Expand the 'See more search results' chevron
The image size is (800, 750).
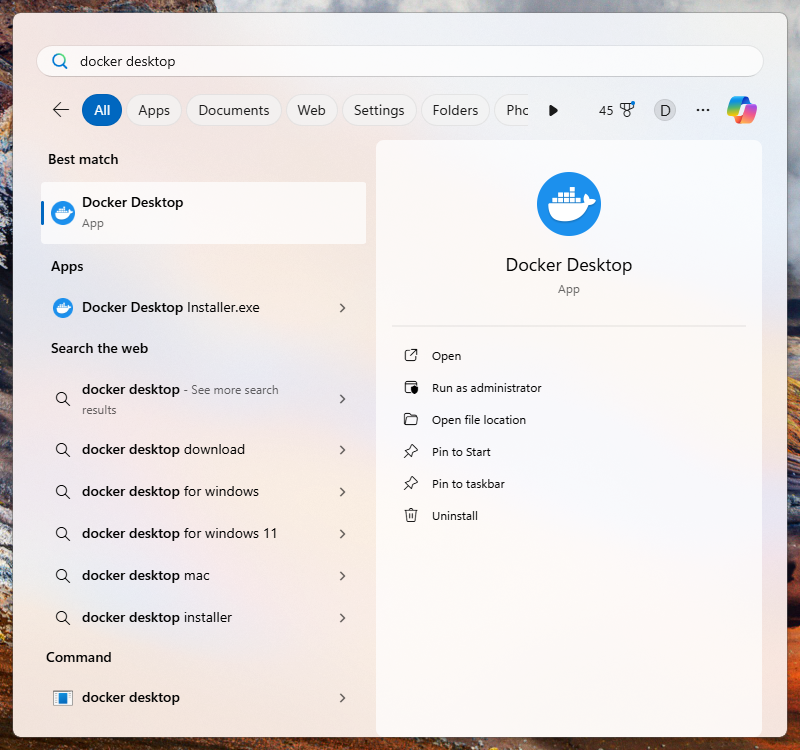click(342, 399)
